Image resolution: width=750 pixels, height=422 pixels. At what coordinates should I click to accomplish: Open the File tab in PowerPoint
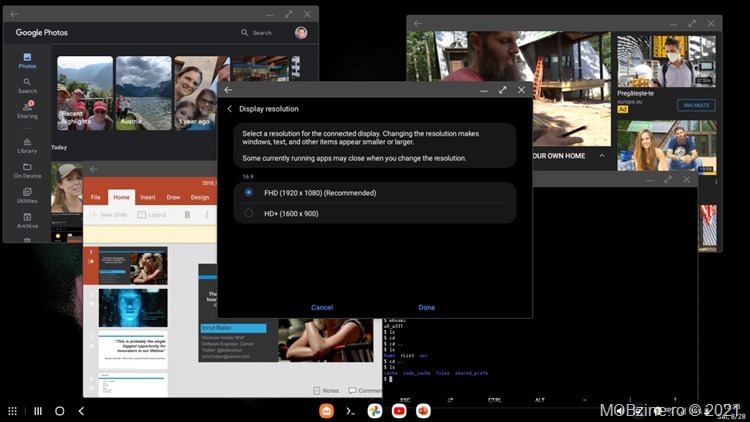(96, 197)
